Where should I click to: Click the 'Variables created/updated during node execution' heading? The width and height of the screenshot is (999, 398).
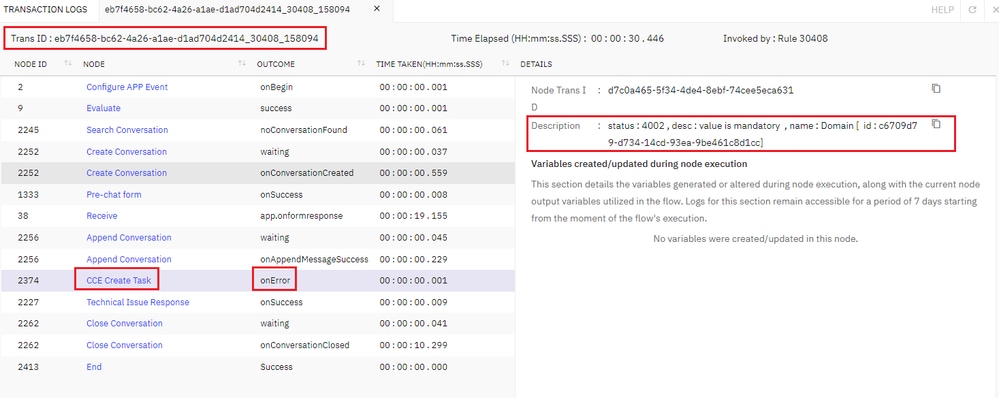pyautogui.click(x=639, y=164)
